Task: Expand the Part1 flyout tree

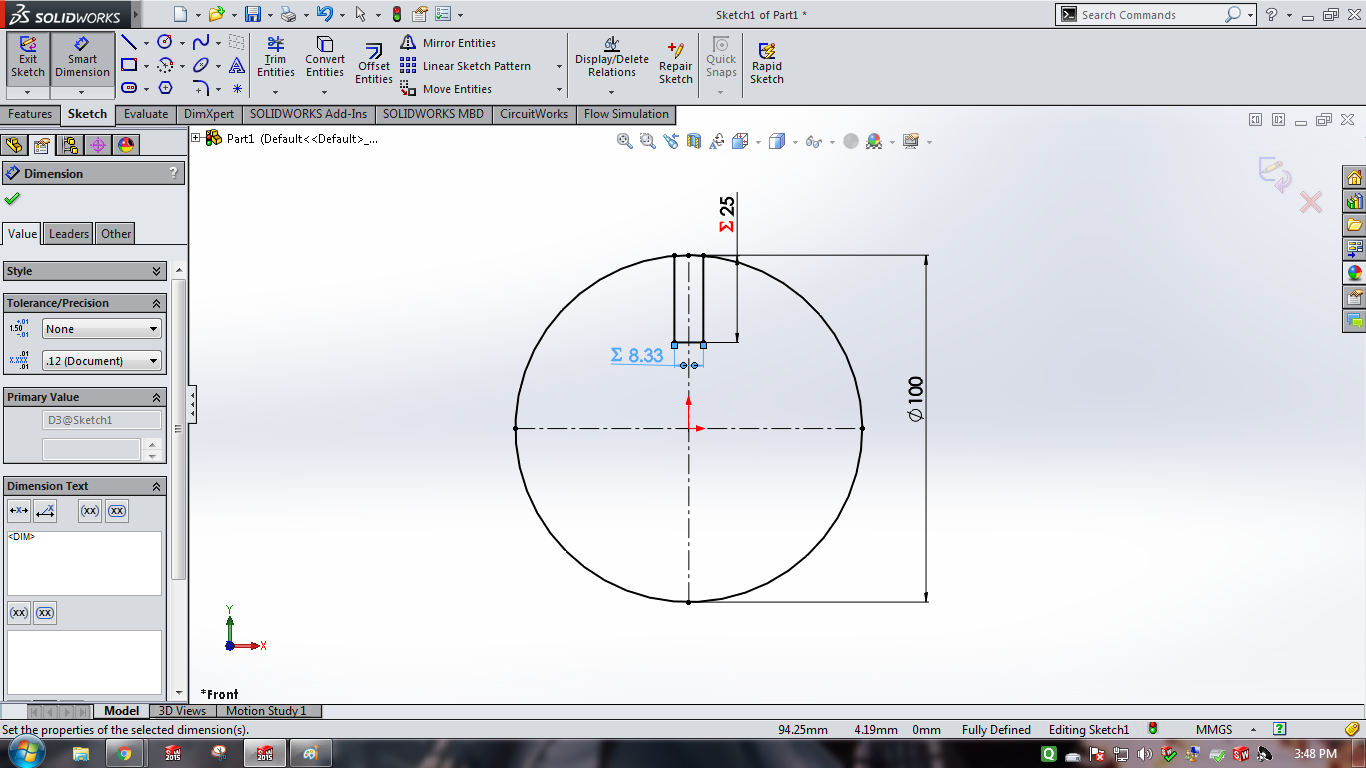Action: click(x=196, y=138)
